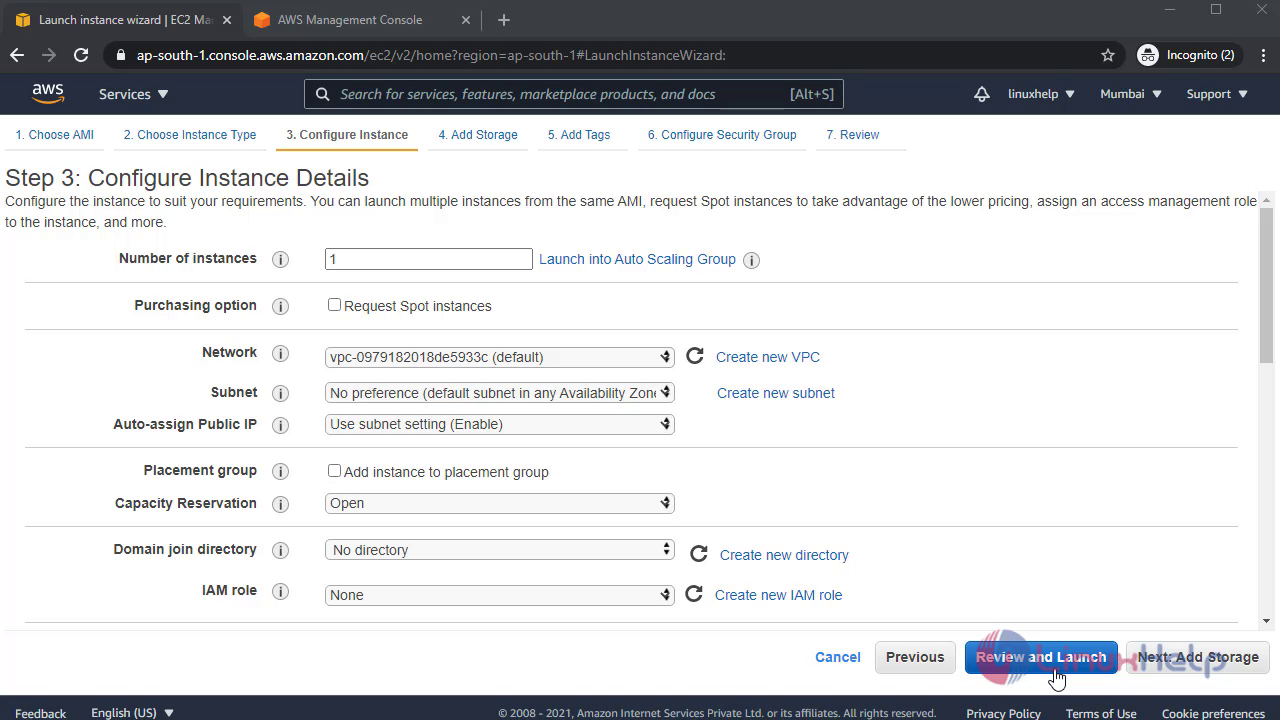1280x720 pixels.
Task: Click info icon next to Auto-assign Public IP
Action: pos(281,425)
